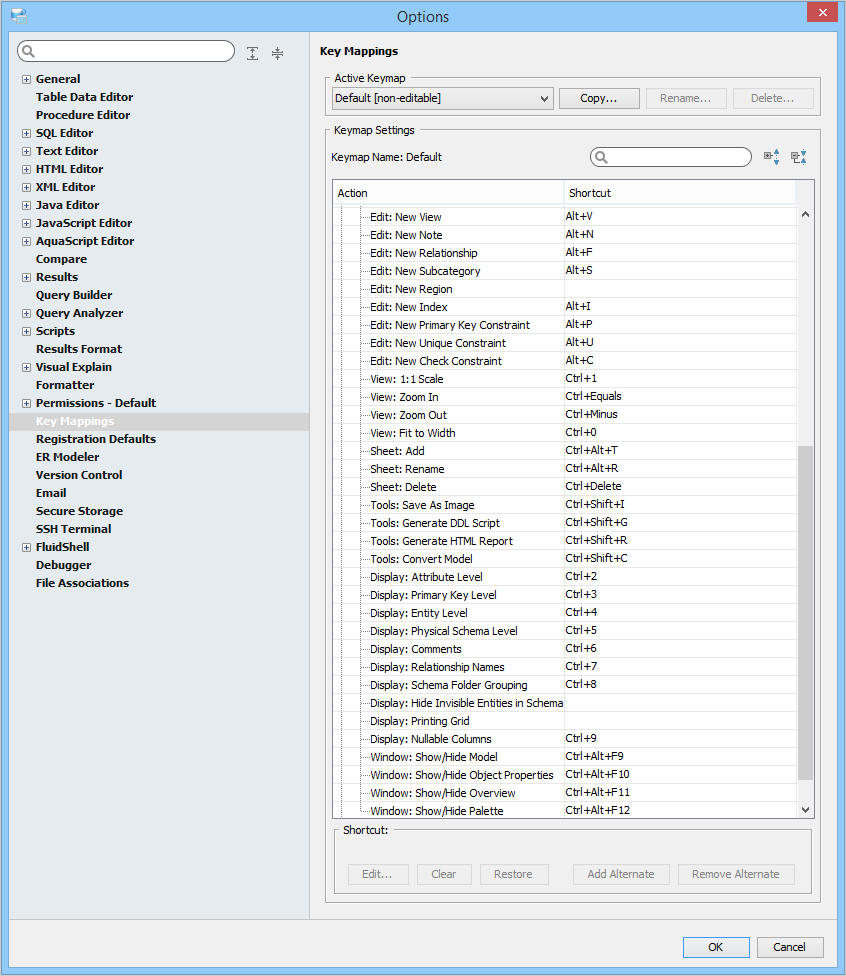Select 'Edit: New View' row
This screenshot has width=846, height=976.
click(565, 217)
